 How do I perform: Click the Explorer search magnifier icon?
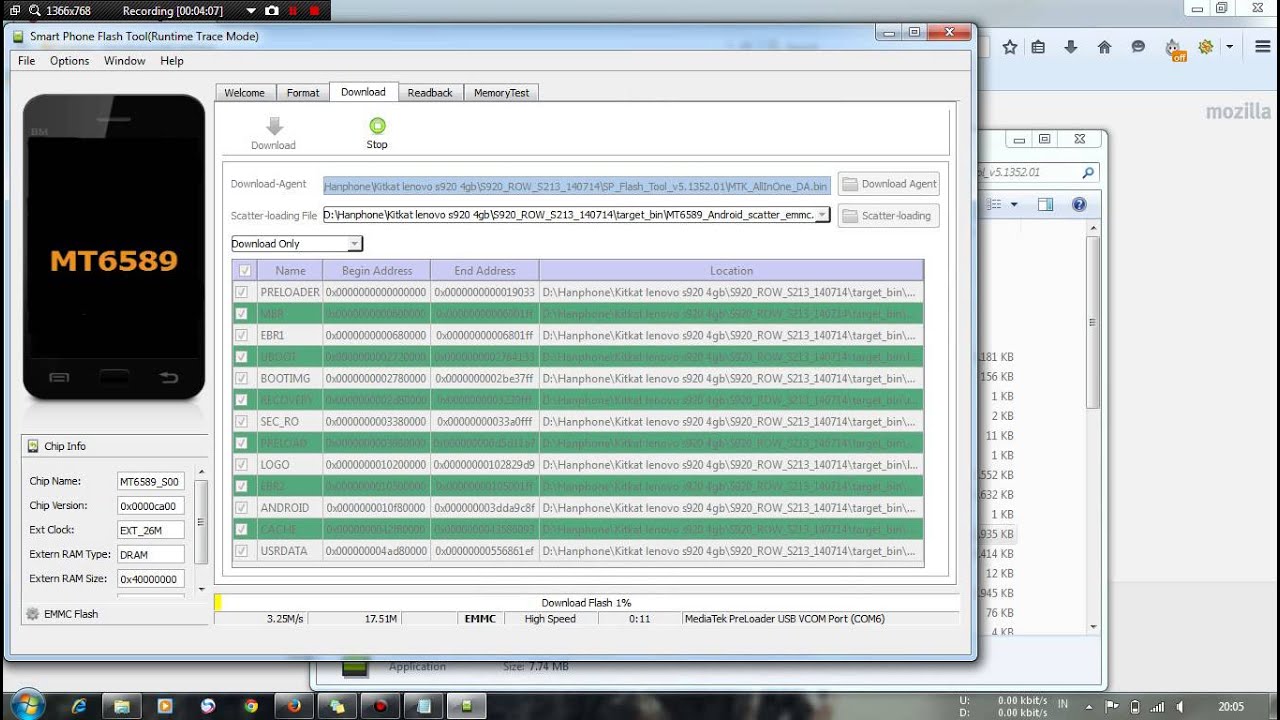pyautogui.click(x=1088, y=173)
